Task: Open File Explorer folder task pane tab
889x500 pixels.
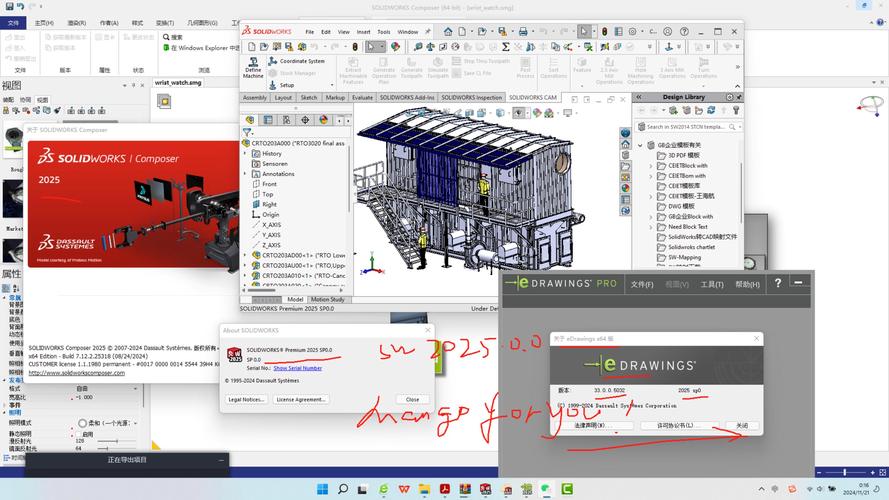Action: point(625,166)
